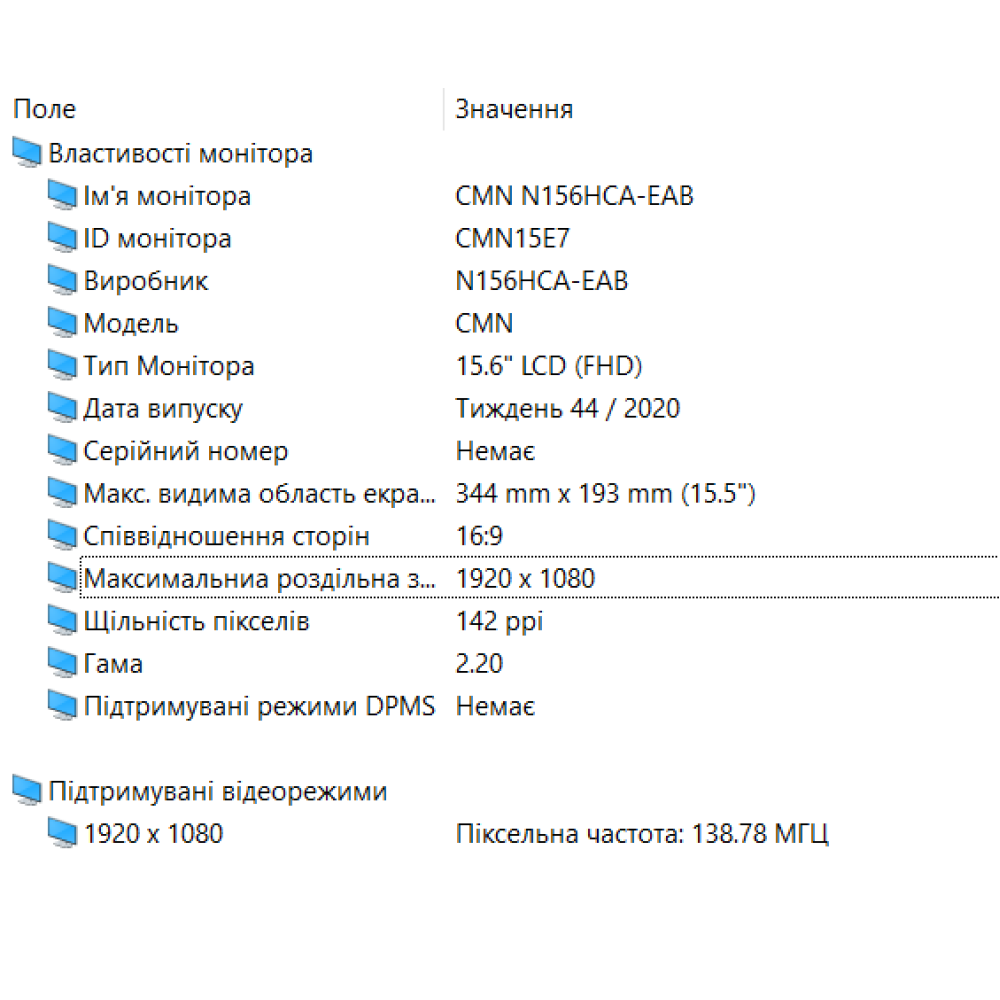Click the monitor icon next to Гама
1000x1000 pixels.
click(62, 664)
